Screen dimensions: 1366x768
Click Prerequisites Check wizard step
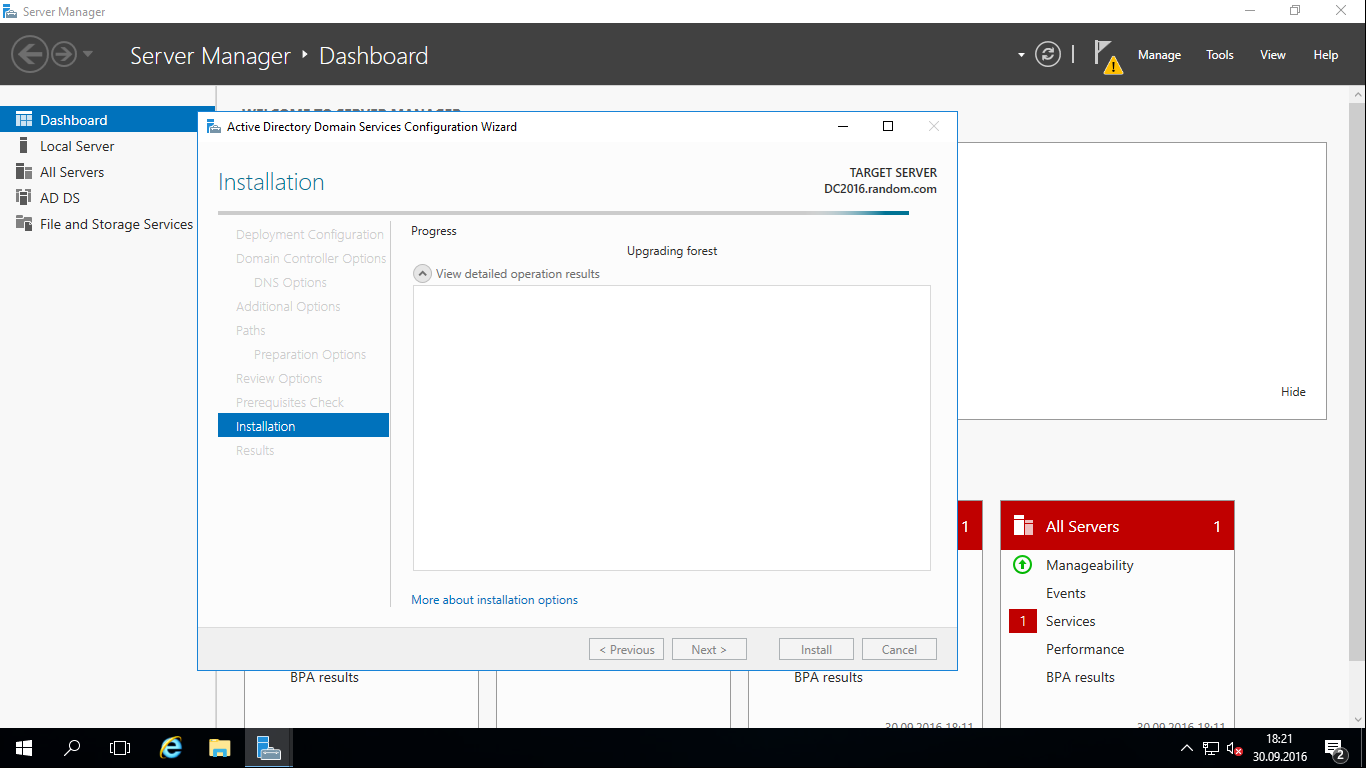click(290, 402)
